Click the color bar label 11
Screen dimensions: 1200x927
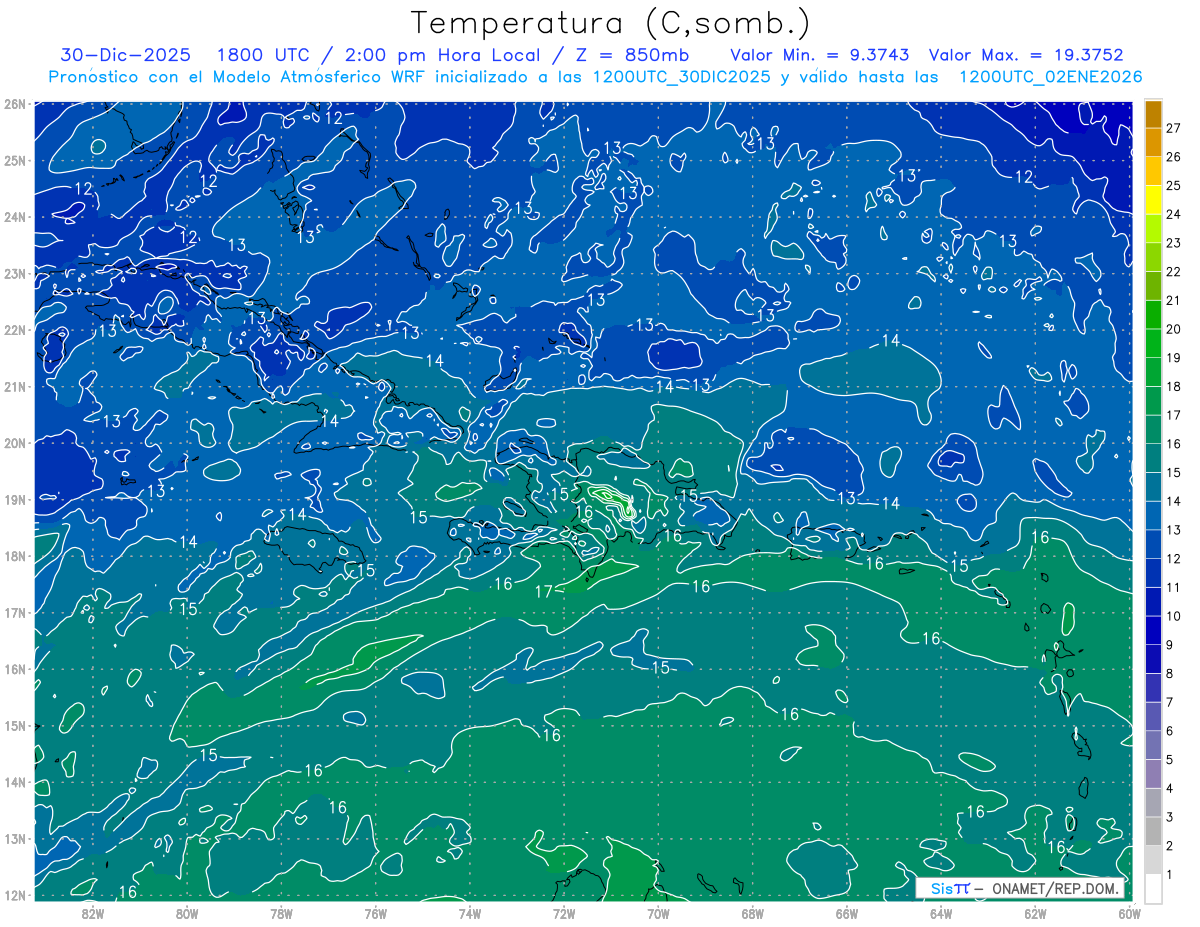click(1173, 587)
